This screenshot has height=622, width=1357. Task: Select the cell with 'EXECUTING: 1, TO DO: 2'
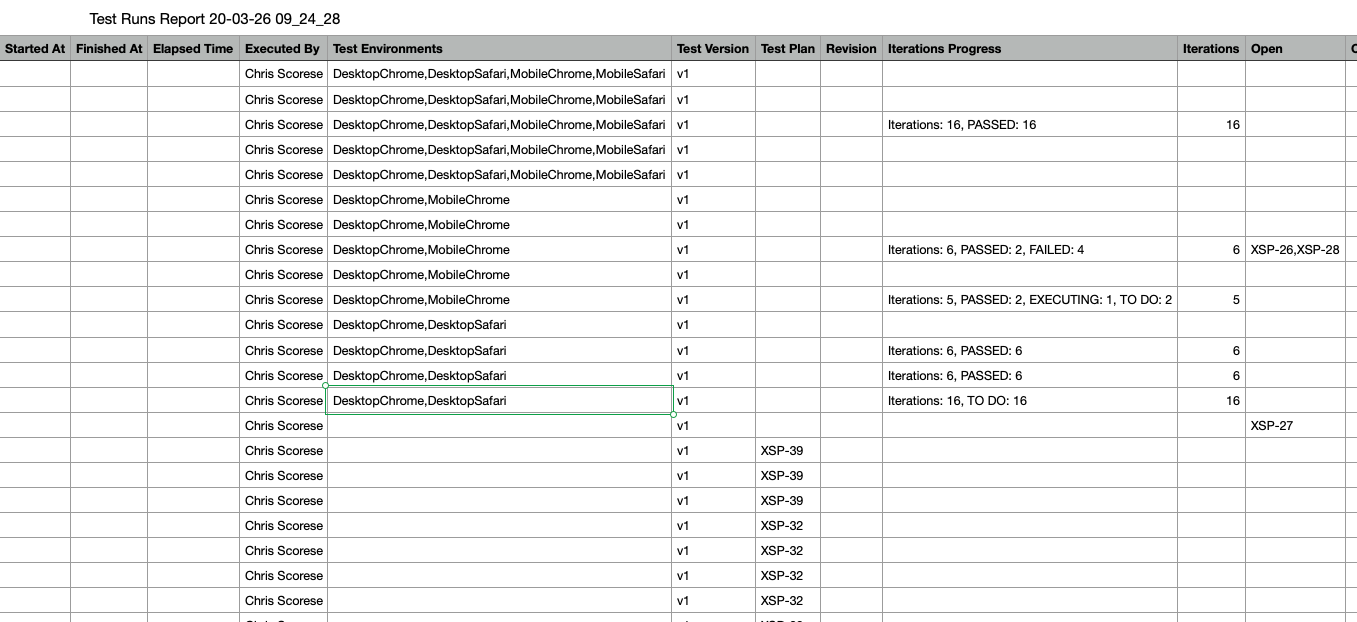1029,300
